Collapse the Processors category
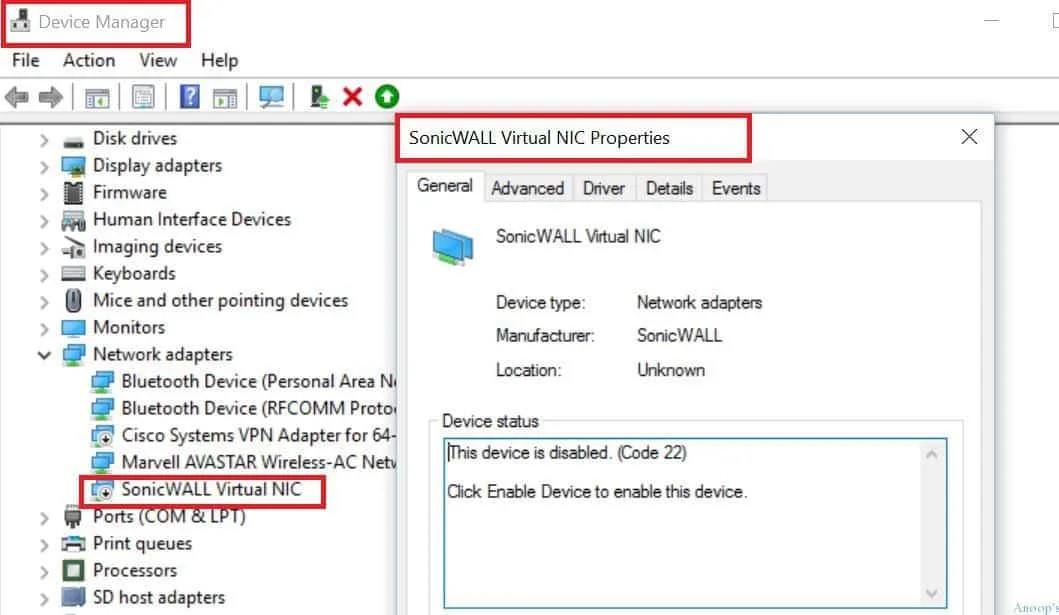Screen dimensions: 1059x615 tap(44, 570)
